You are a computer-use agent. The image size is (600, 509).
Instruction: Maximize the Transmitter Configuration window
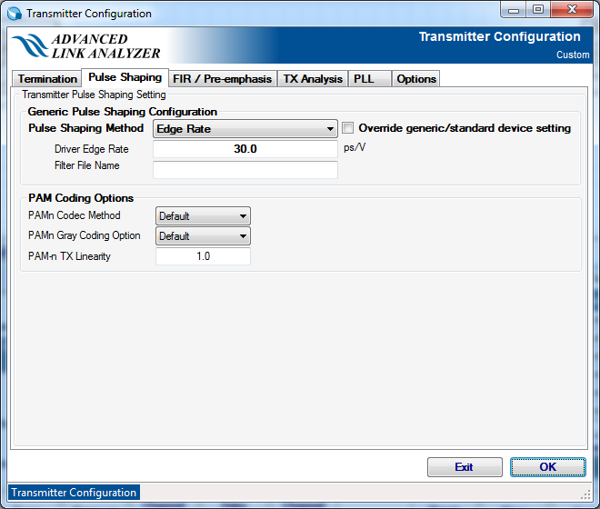(x=538, y=10)
